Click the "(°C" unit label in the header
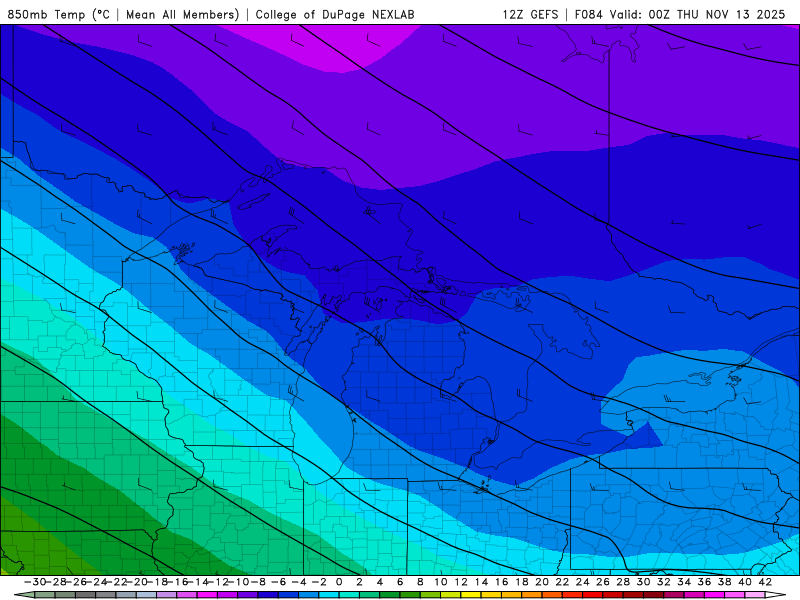The width and height of the screenshot is (800, 600). 101,14
